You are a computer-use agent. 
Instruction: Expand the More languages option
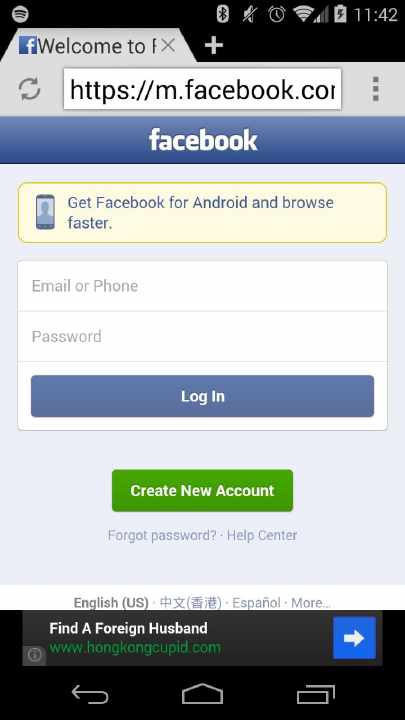[311, 602]
